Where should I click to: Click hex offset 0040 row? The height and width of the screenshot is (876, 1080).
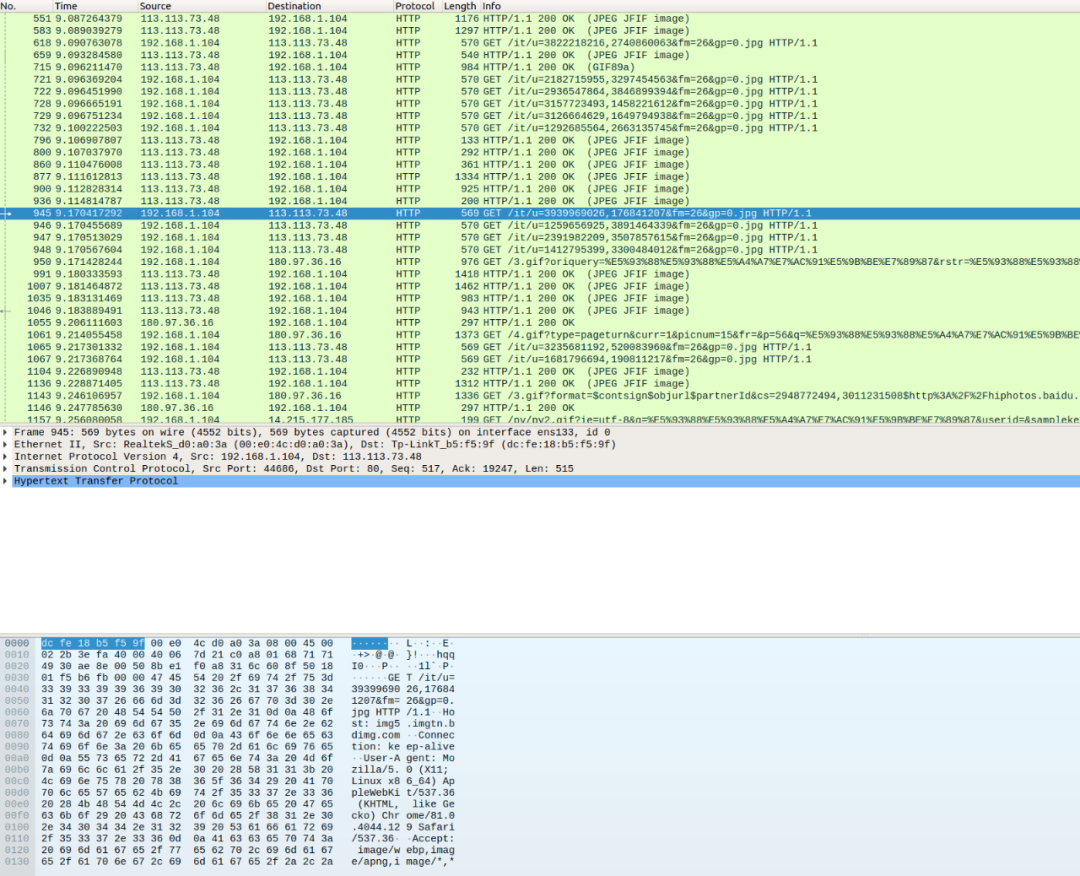(17, 689)
